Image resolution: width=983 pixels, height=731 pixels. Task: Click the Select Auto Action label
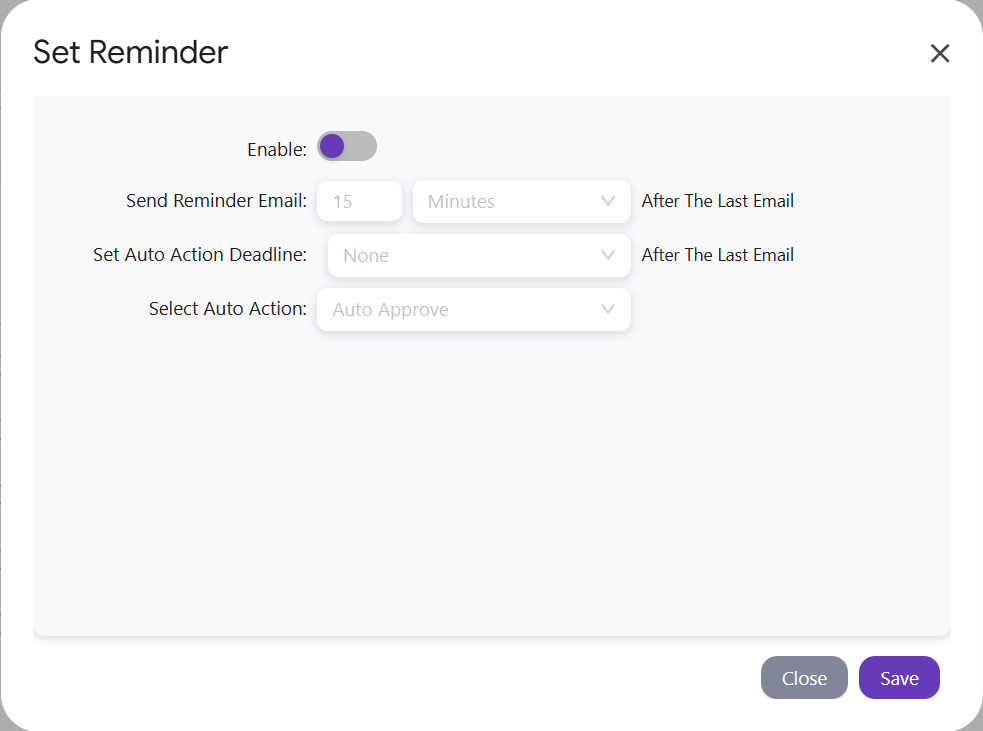click(228, 308)
